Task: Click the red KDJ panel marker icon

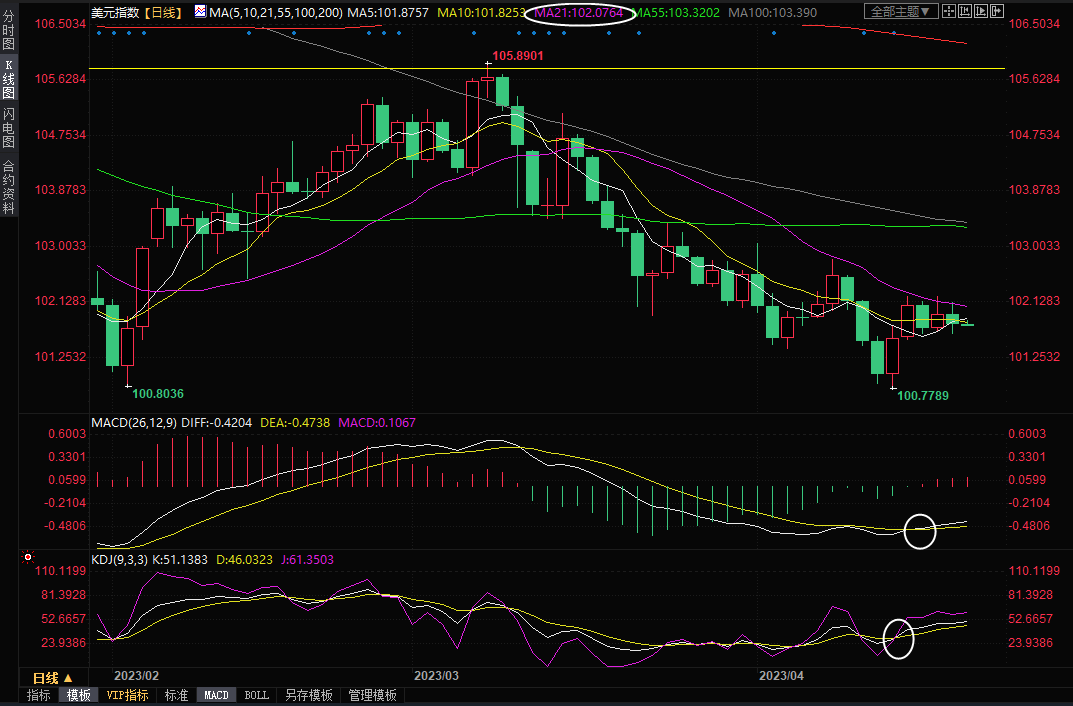Action: [27, 556]
